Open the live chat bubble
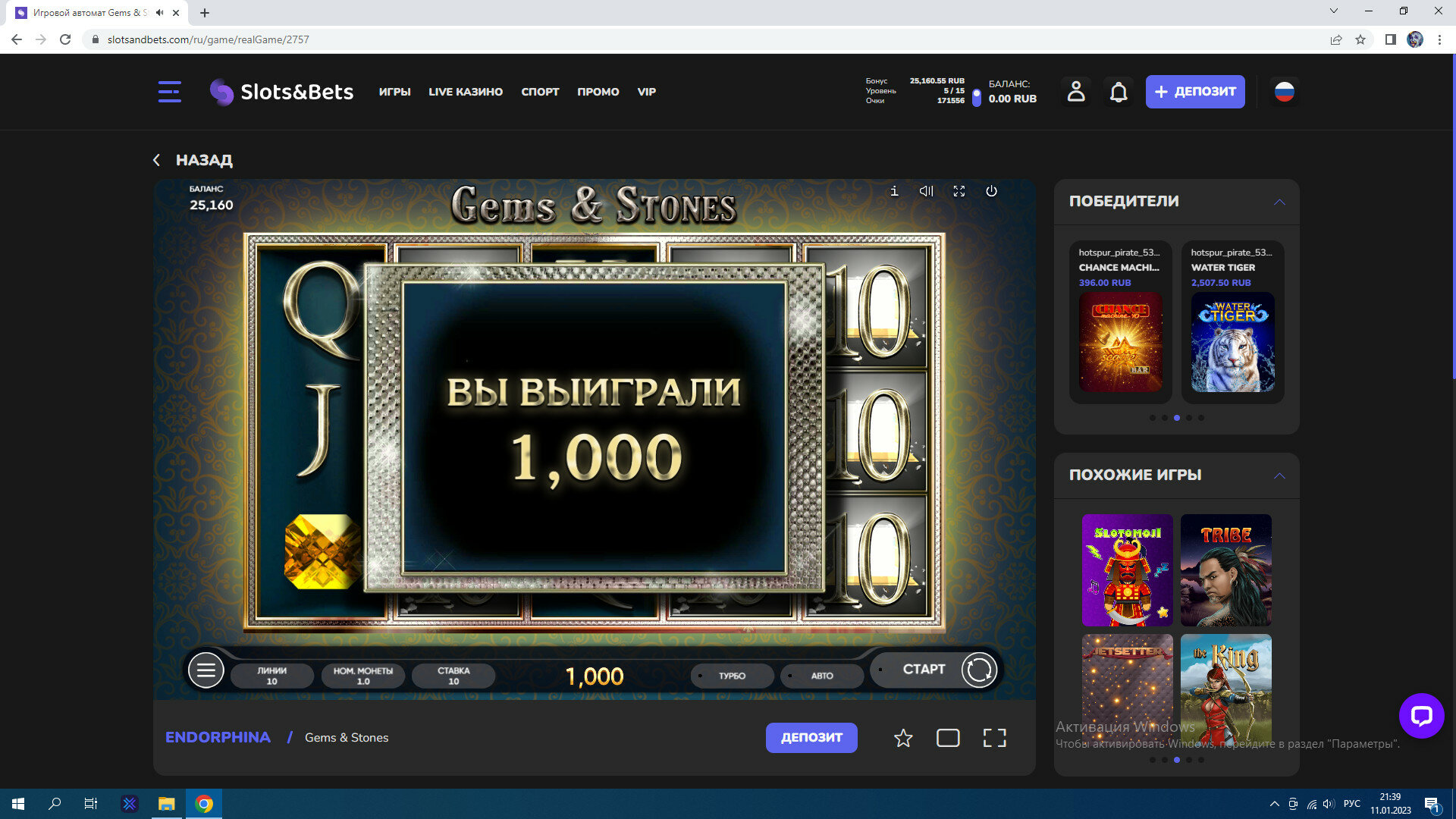This screenshot has height=819, width=1456. tap(1421, 716)
